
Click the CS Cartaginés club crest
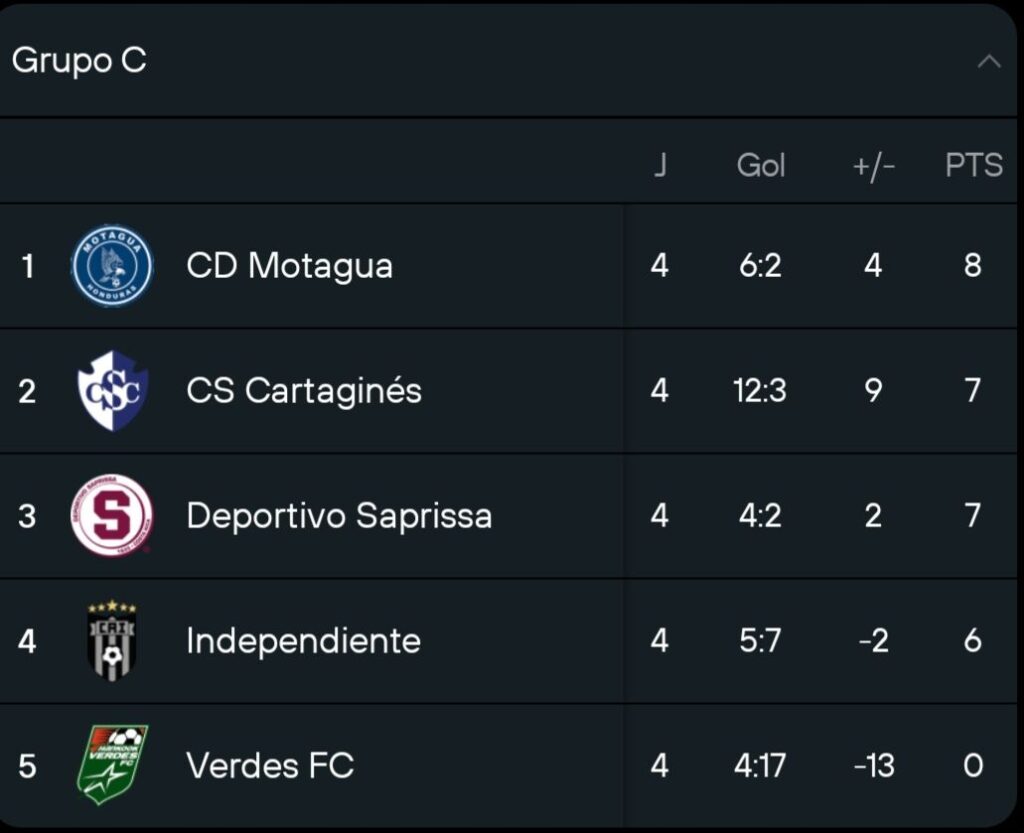pos(112,390)
